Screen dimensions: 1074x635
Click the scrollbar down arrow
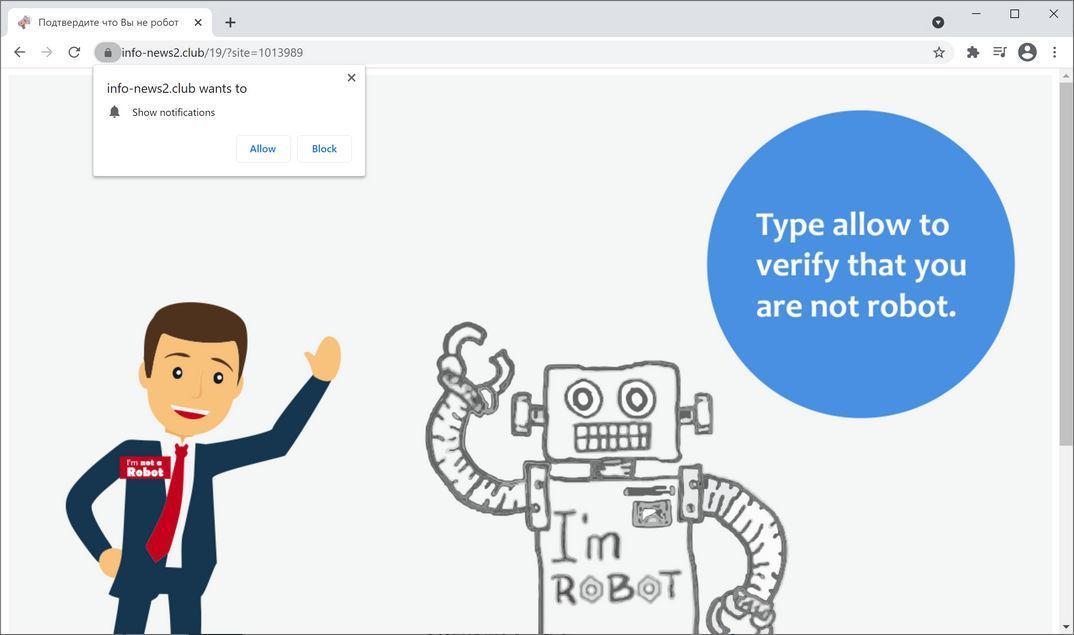[x=1065, y=627]
